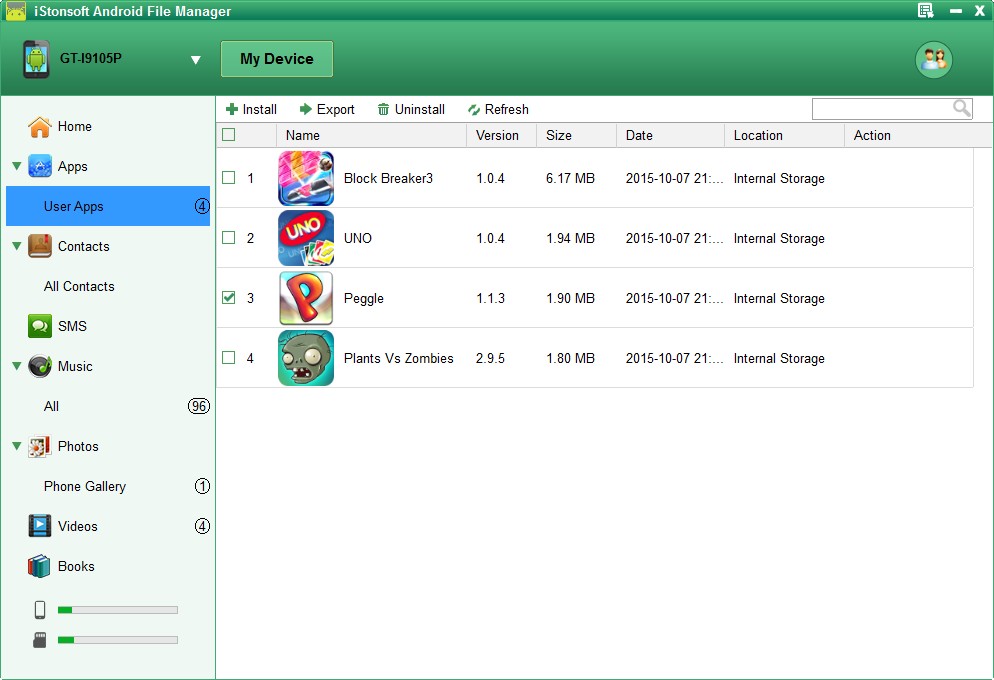Open User Apps in sidebar
Viewport: 994px width, 680px height.
point(72,206)
